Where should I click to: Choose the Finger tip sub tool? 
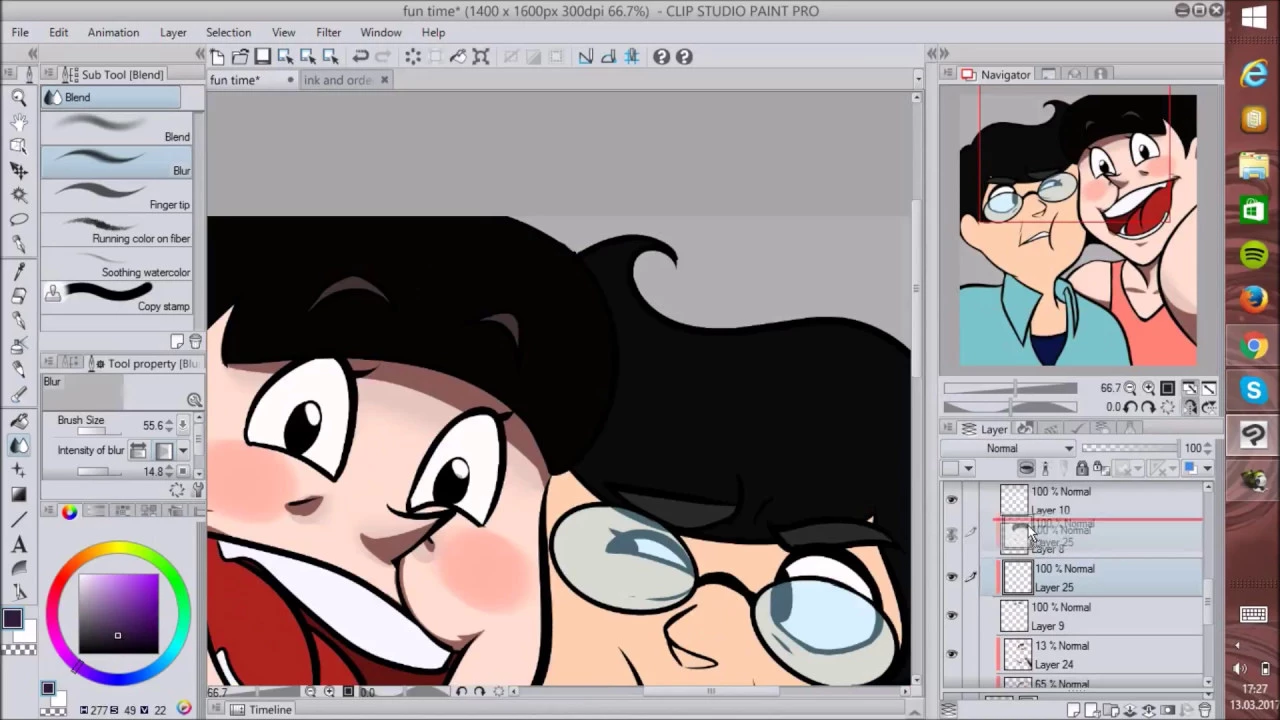[x=117, y=196]
